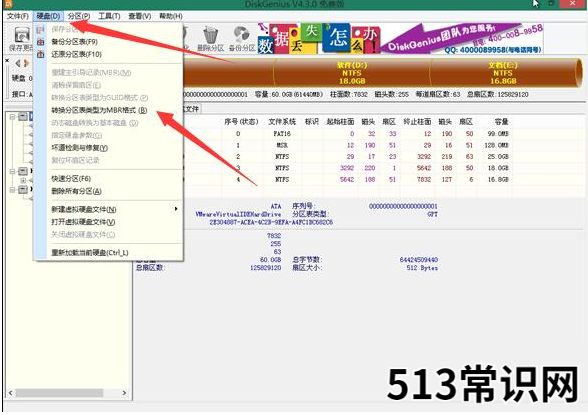
Task: Click the 标识 column header
Action: point(312,122)
